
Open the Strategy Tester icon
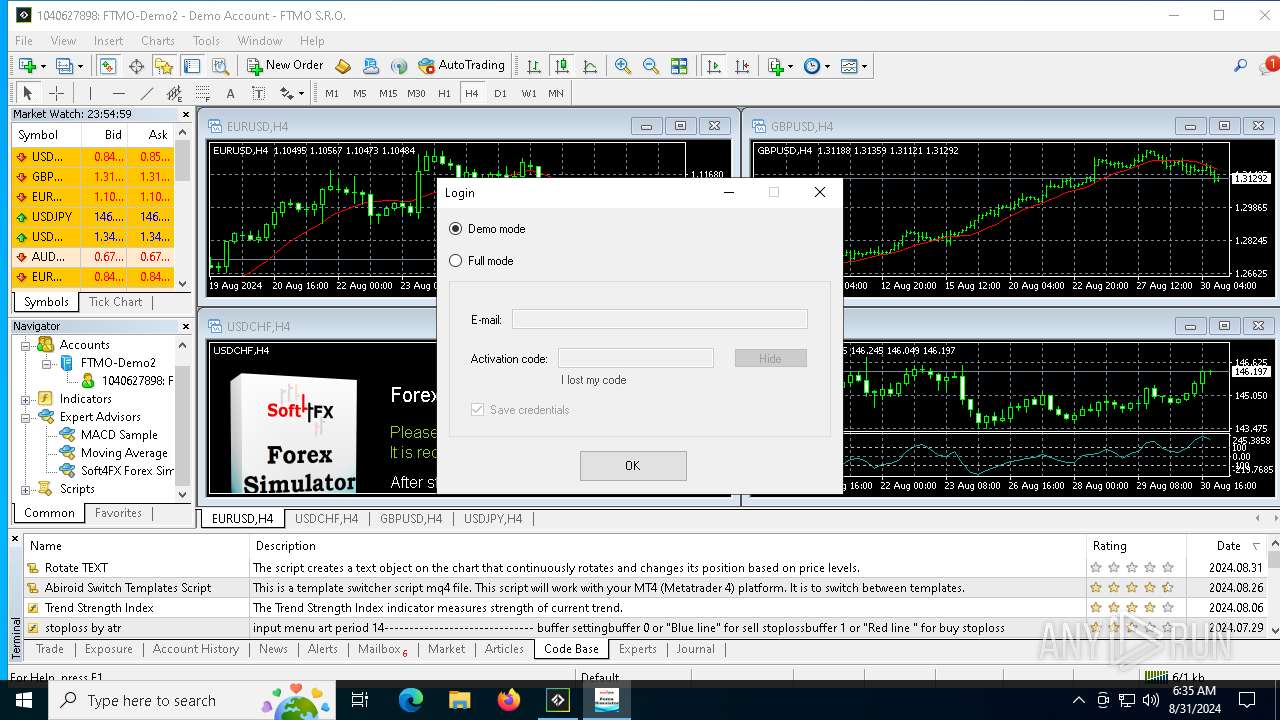click(x=220, y=66)
